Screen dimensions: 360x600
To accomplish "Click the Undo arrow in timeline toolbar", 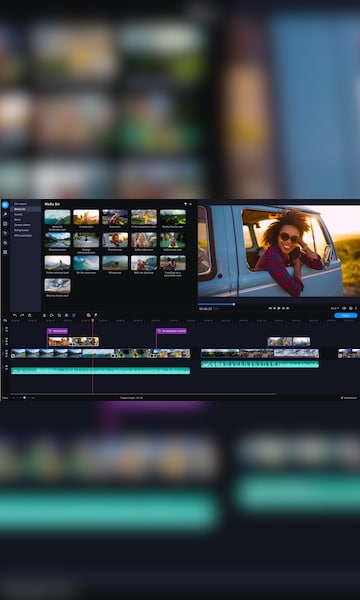I will tap(15, 315).
